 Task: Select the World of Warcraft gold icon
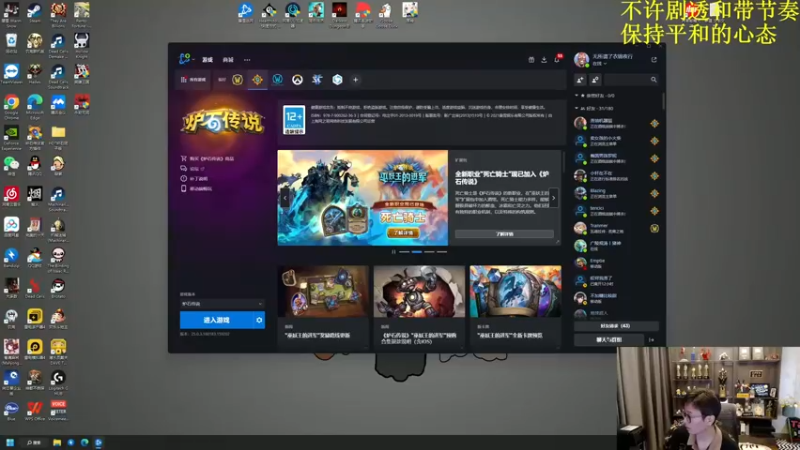click(238, 80)
